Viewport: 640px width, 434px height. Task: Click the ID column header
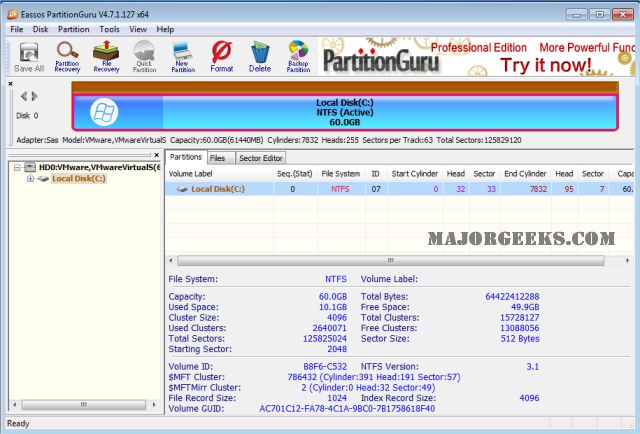[x=376, y=174]
